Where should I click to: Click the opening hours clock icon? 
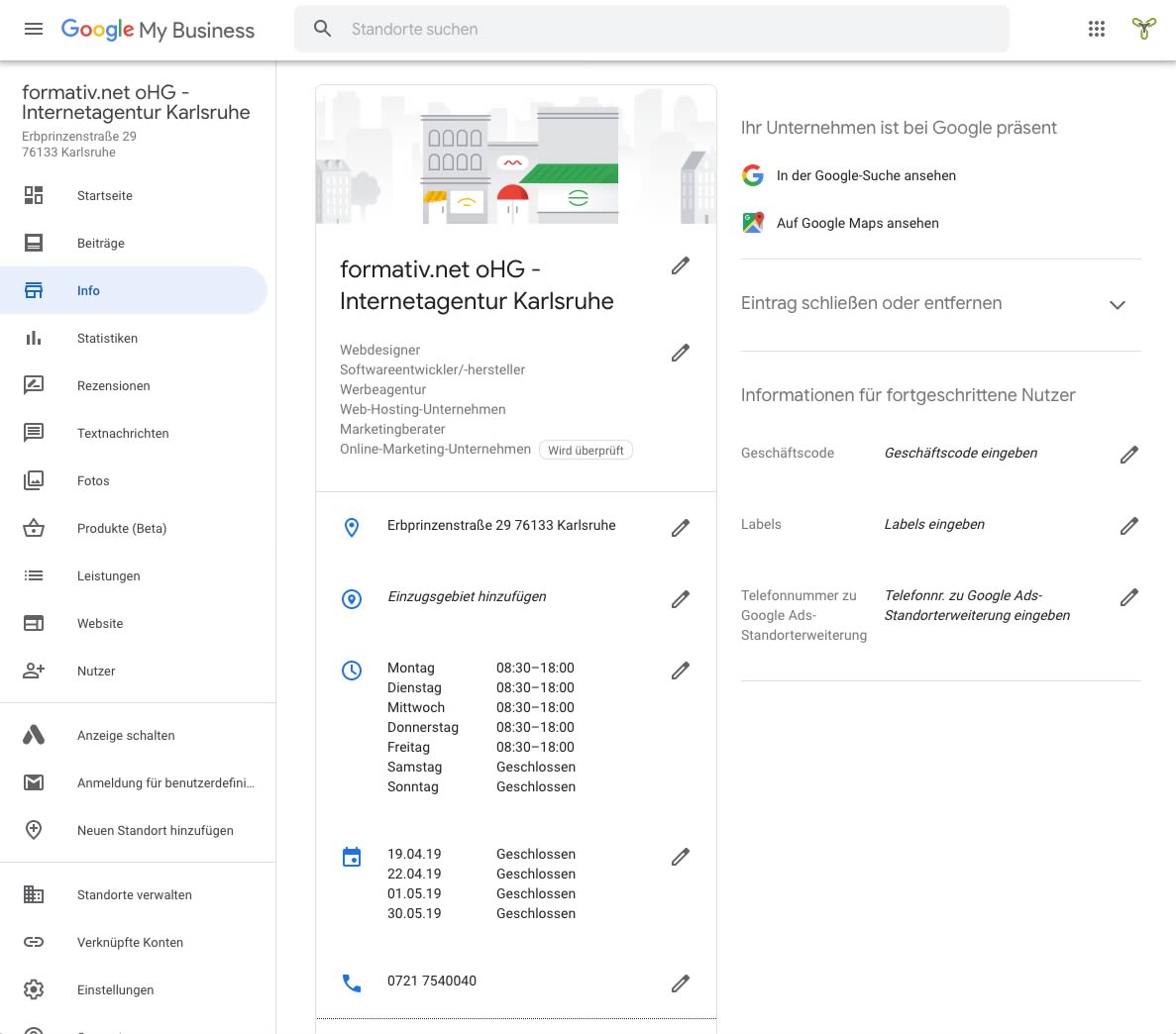pyautogui.click(x=352, y=671)
